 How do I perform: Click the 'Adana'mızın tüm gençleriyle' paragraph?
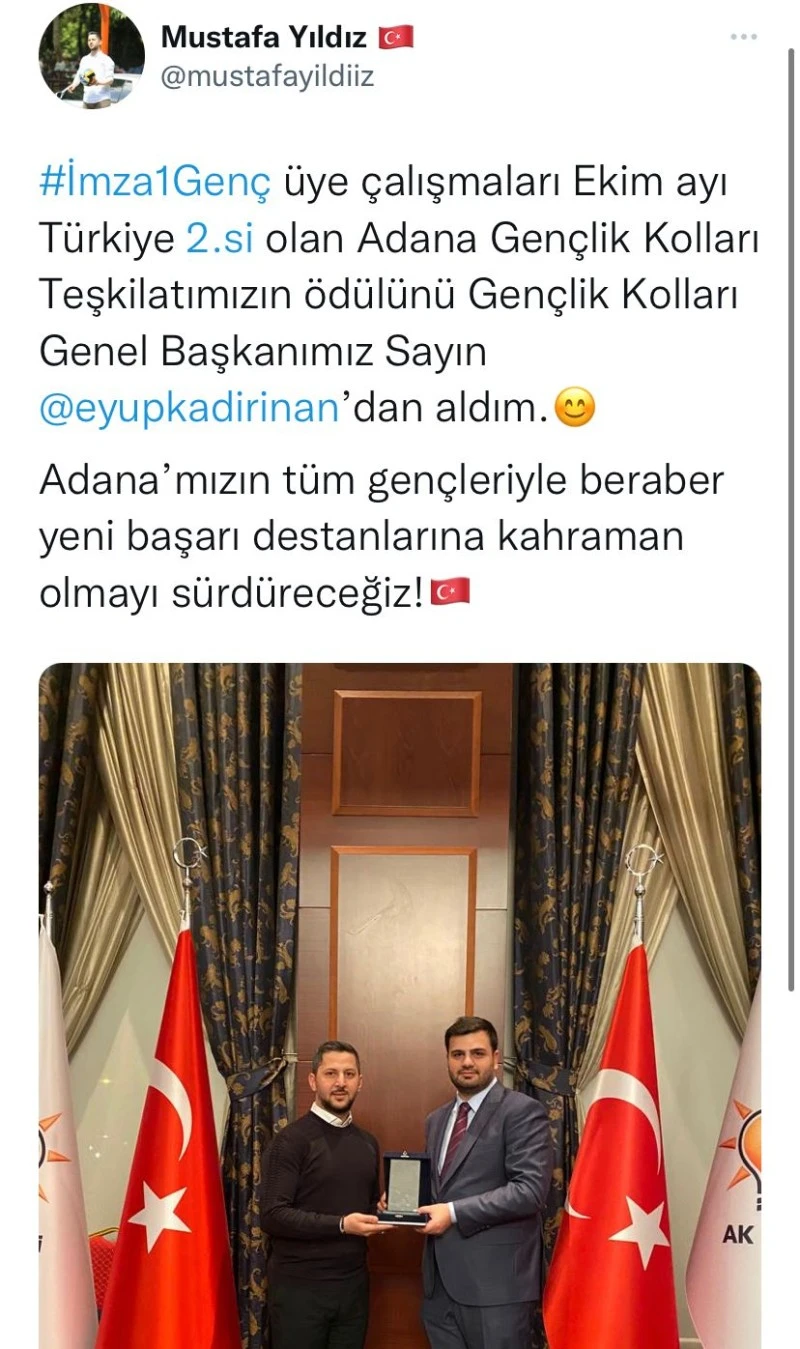point(380,537)
